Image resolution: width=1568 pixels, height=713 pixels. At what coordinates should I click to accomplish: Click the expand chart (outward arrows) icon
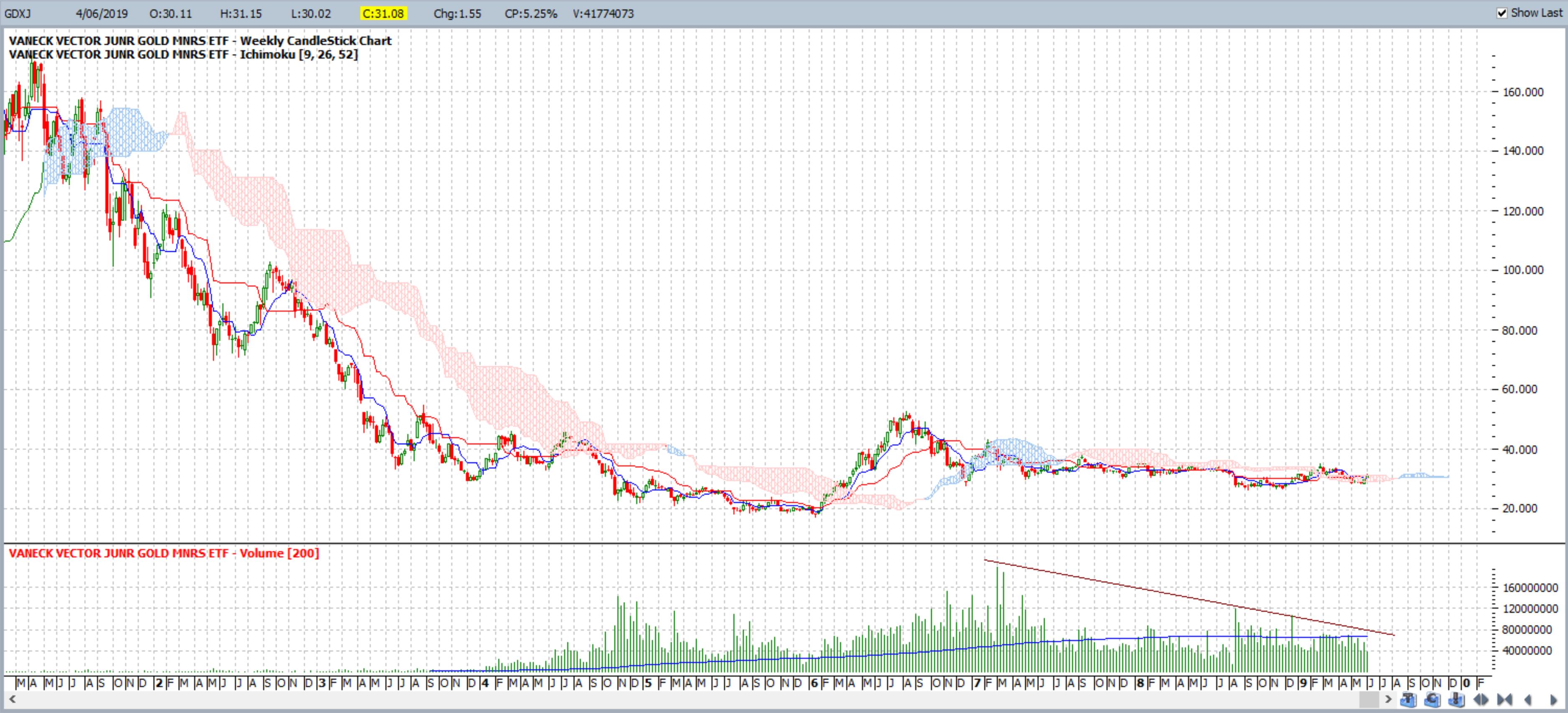(x=1481, y=700)
